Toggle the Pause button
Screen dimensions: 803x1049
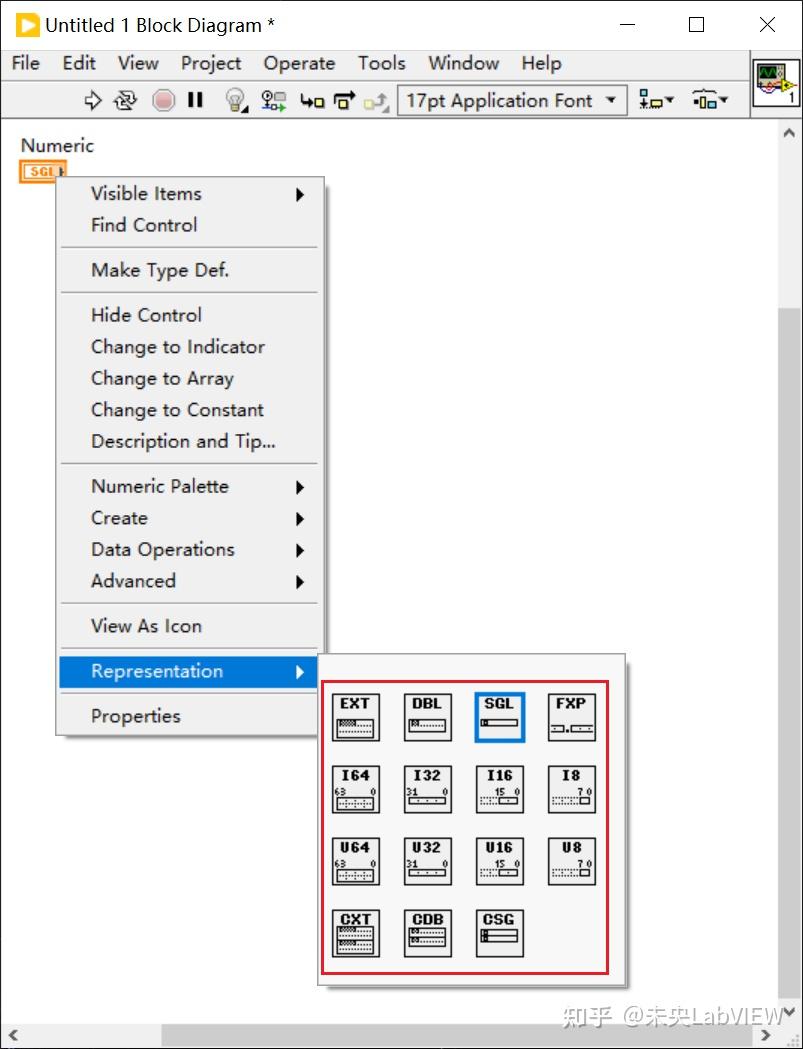[195, 100]
